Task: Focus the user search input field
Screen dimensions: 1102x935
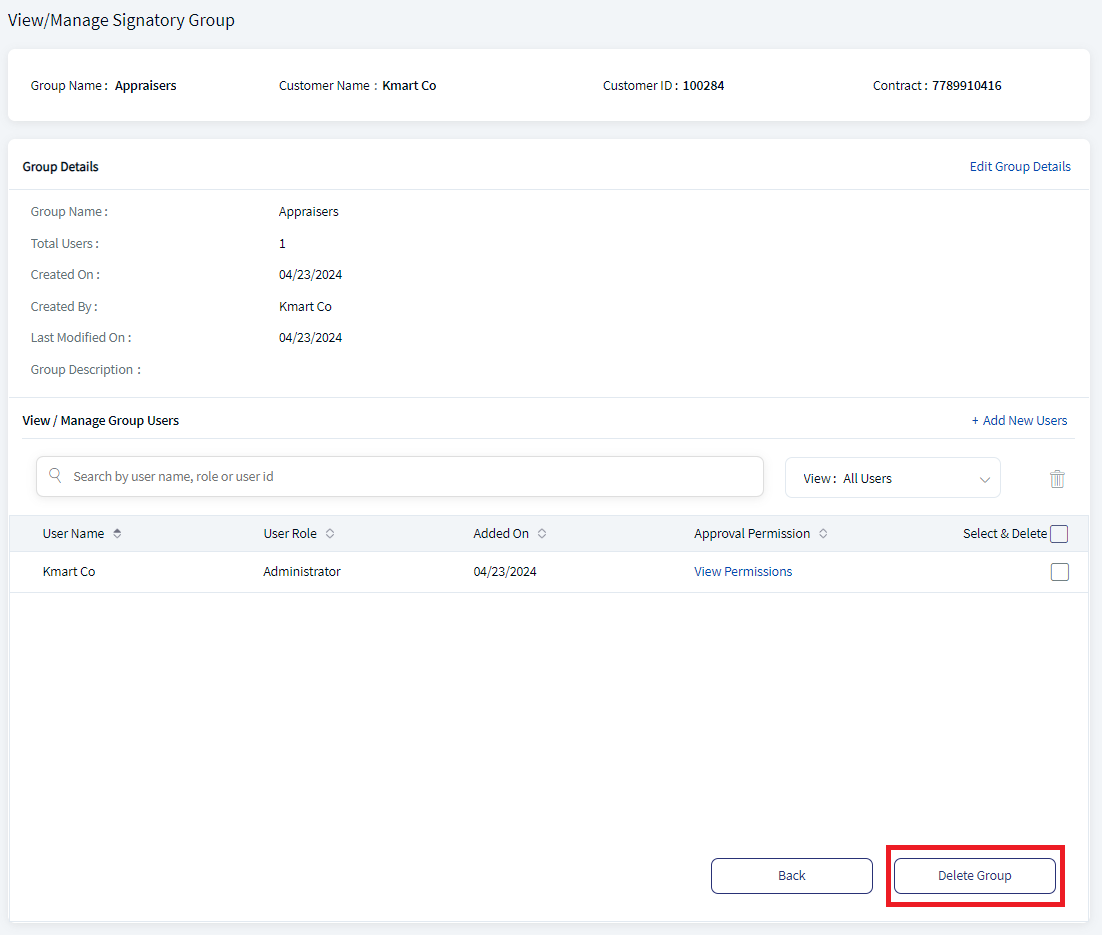Action: point(400,477)
